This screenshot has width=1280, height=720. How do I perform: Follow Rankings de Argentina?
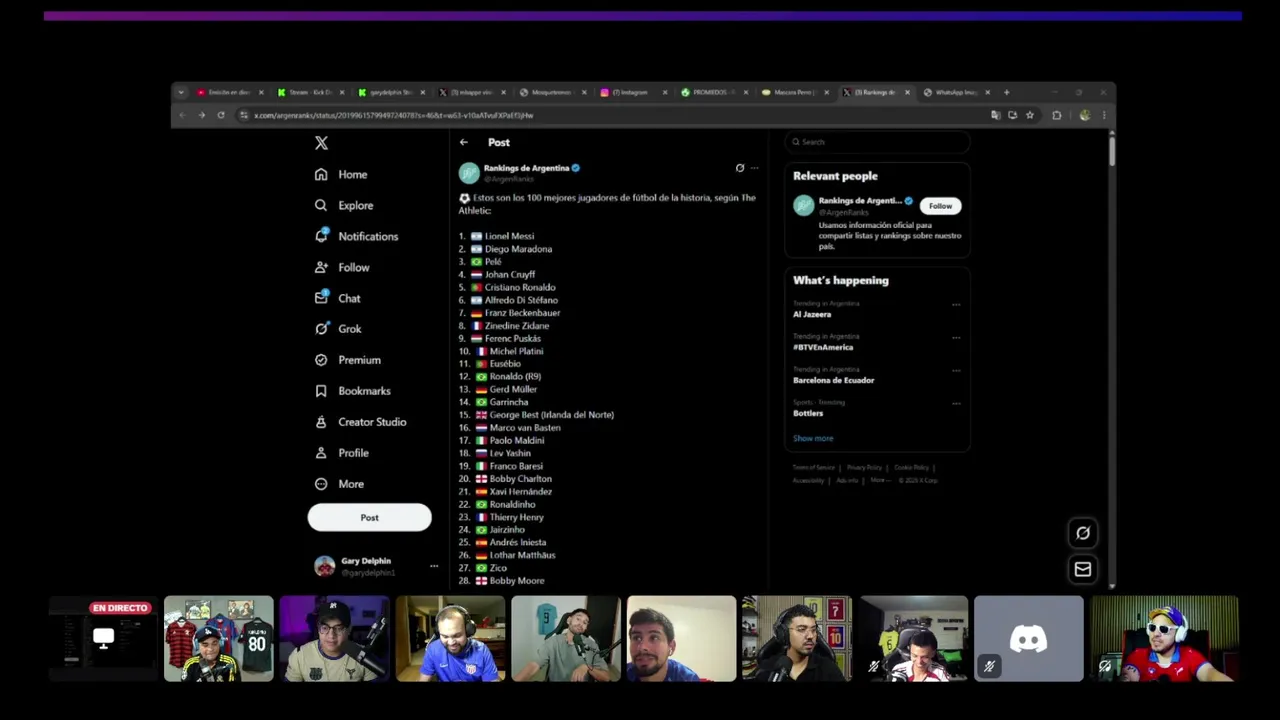click(940, 206)
